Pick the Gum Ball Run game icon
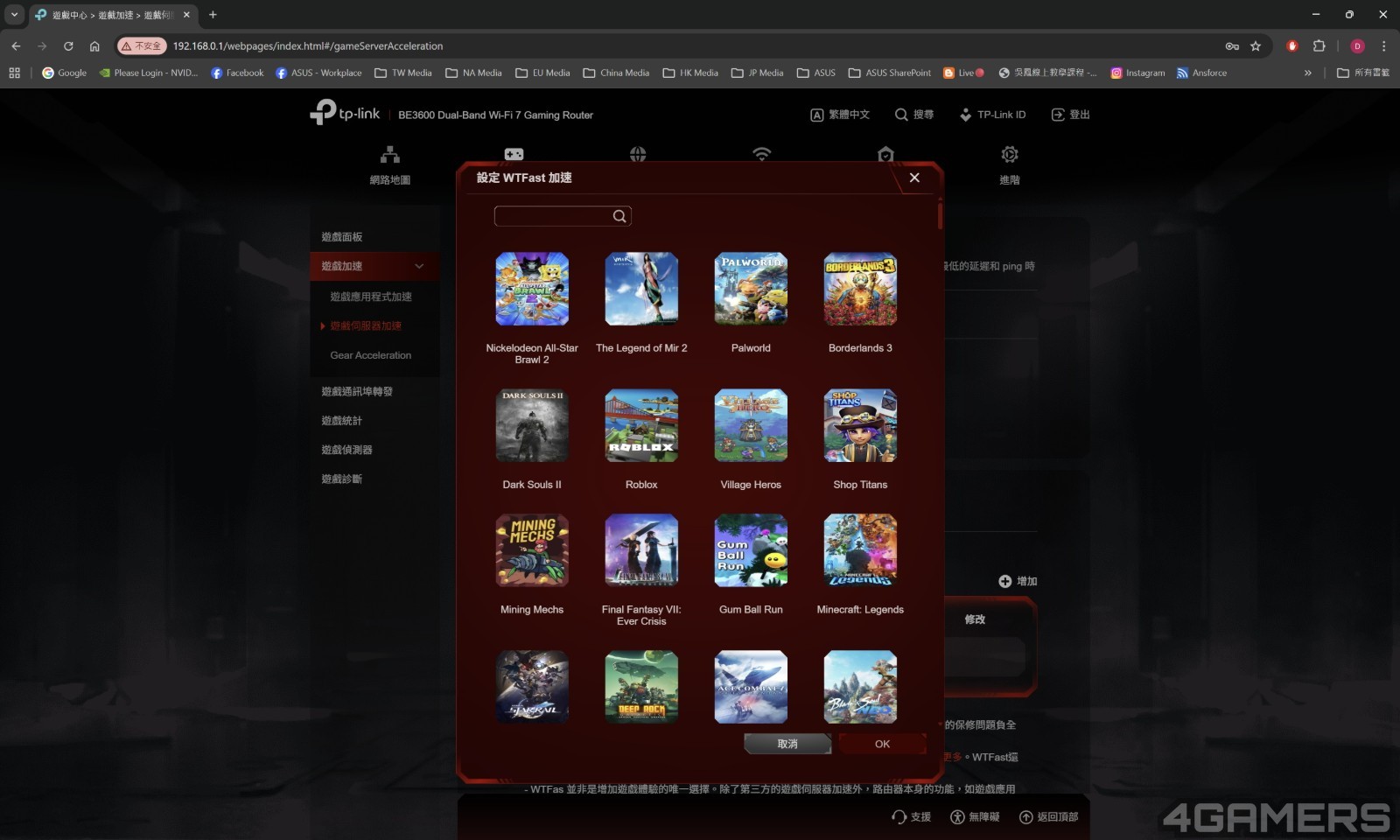The height and width of the screenshot is (840, 1400). (x=751, y=550)
